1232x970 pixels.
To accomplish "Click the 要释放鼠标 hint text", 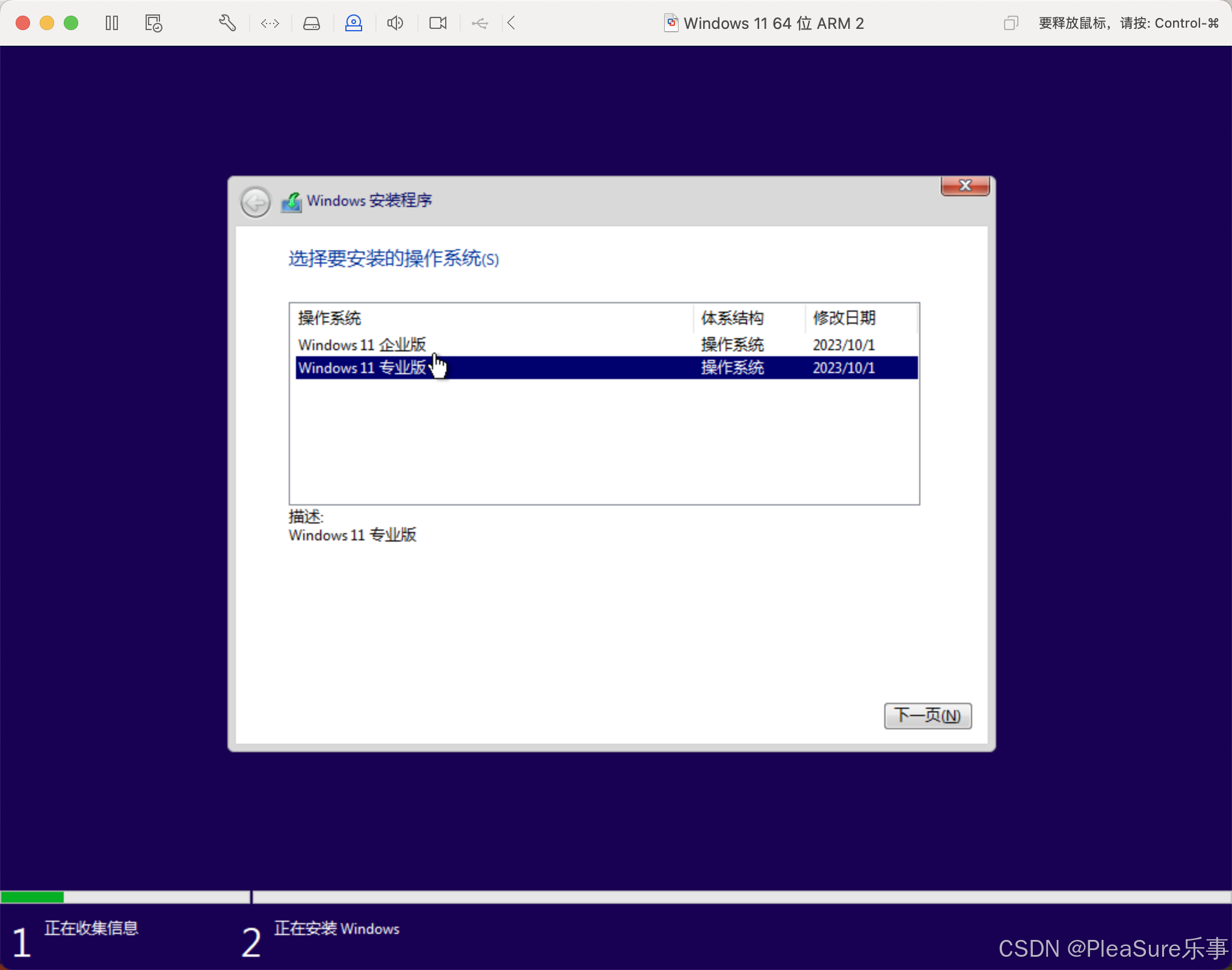I will click(1129, 23).
